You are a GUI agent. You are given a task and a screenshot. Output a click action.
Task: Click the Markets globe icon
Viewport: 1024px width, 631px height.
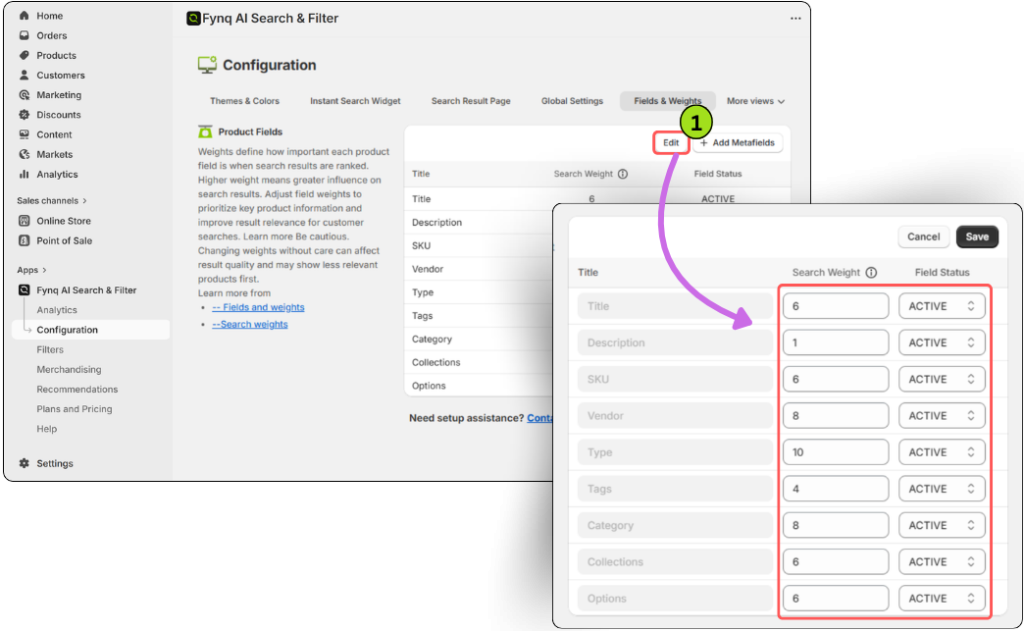24,154
